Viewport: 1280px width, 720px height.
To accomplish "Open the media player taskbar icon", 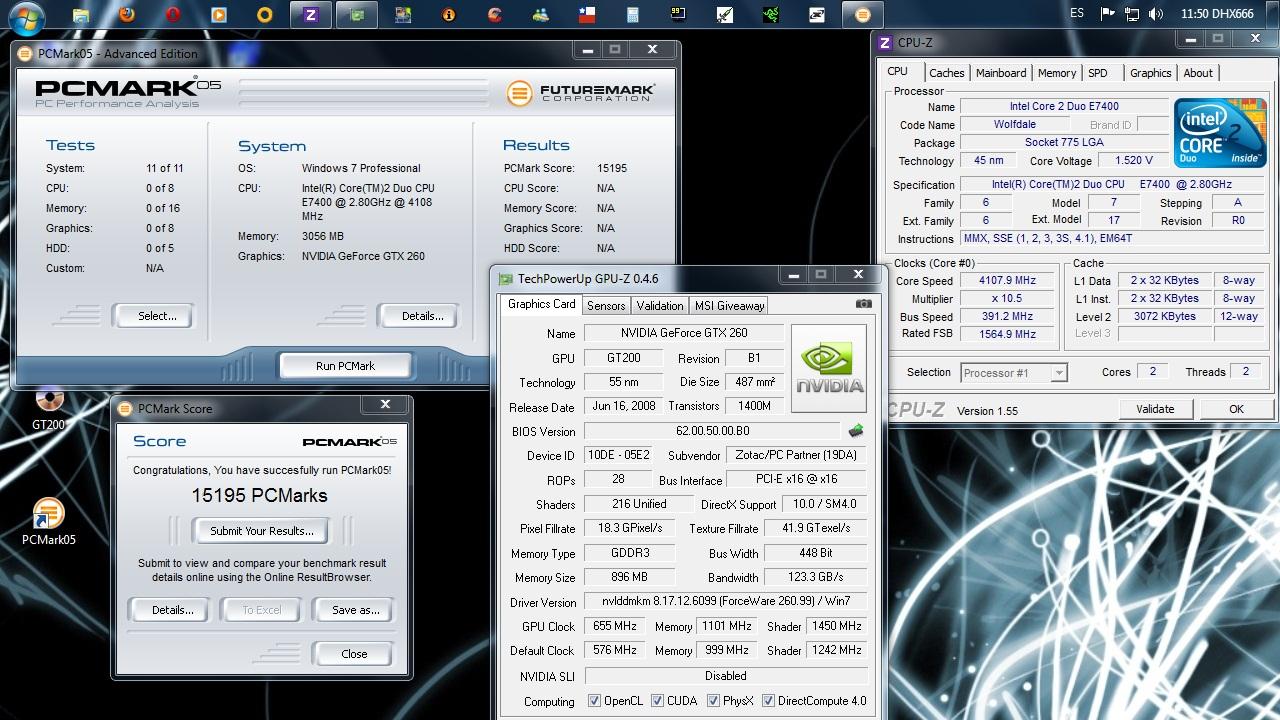I will point(219,15).
